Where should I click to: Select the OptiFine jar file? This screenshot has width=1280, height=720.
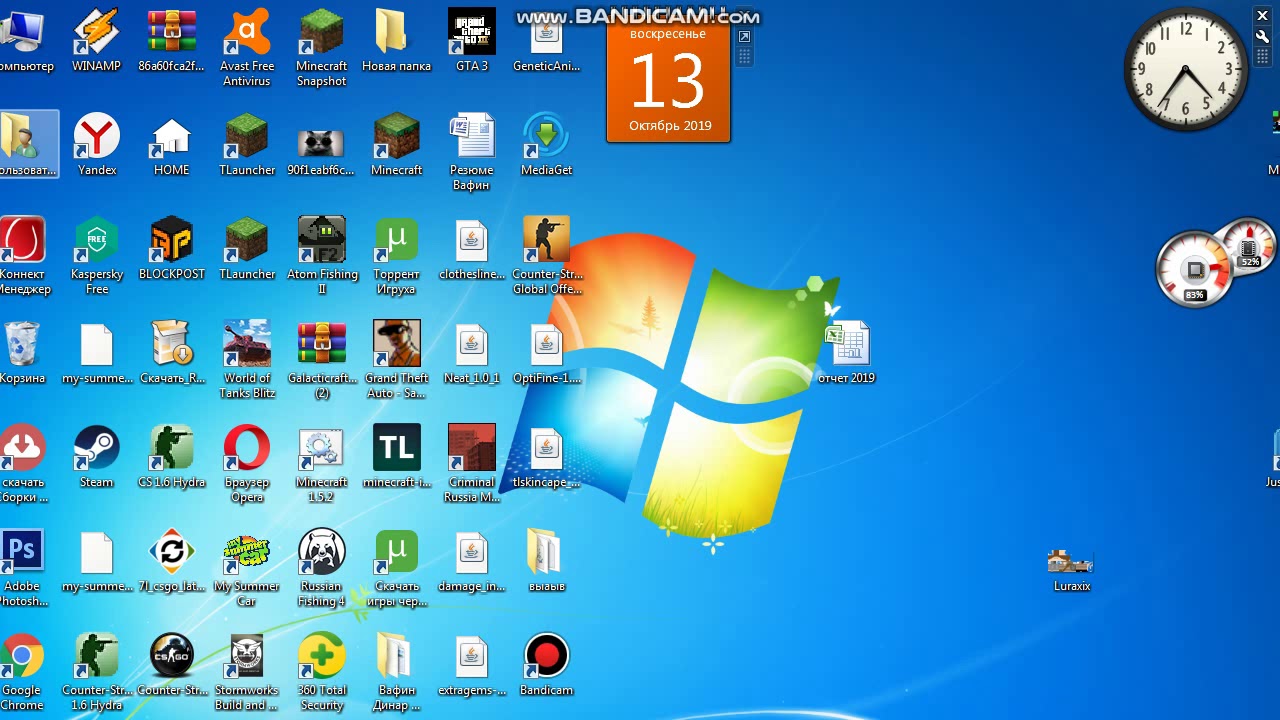(x=547, y=352)
